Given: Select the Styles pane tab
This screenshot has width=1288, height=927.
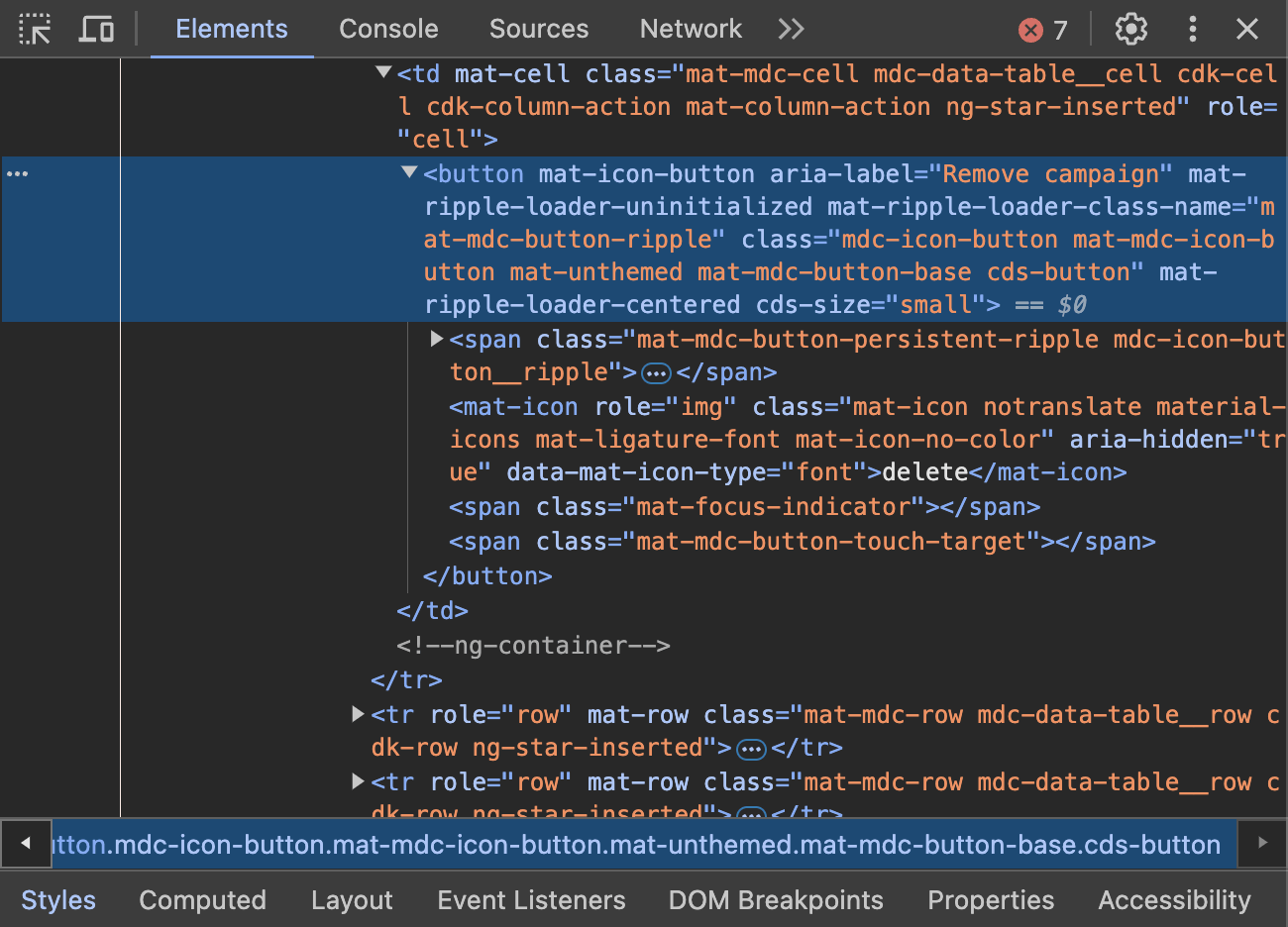Looking at the screenshot, I should coord(58,899).
